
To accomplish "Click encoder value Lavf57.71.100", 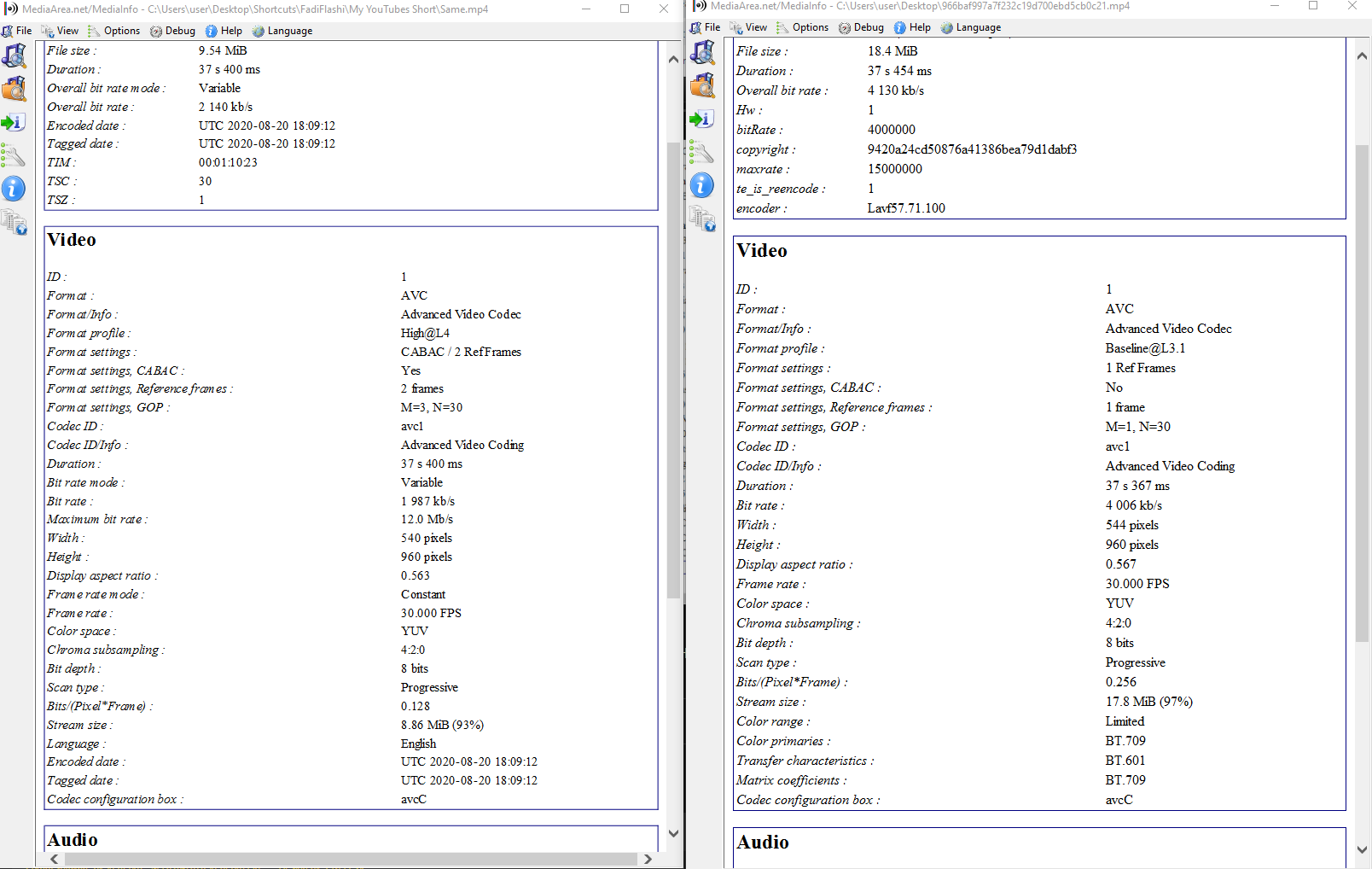I will (906, 208).
